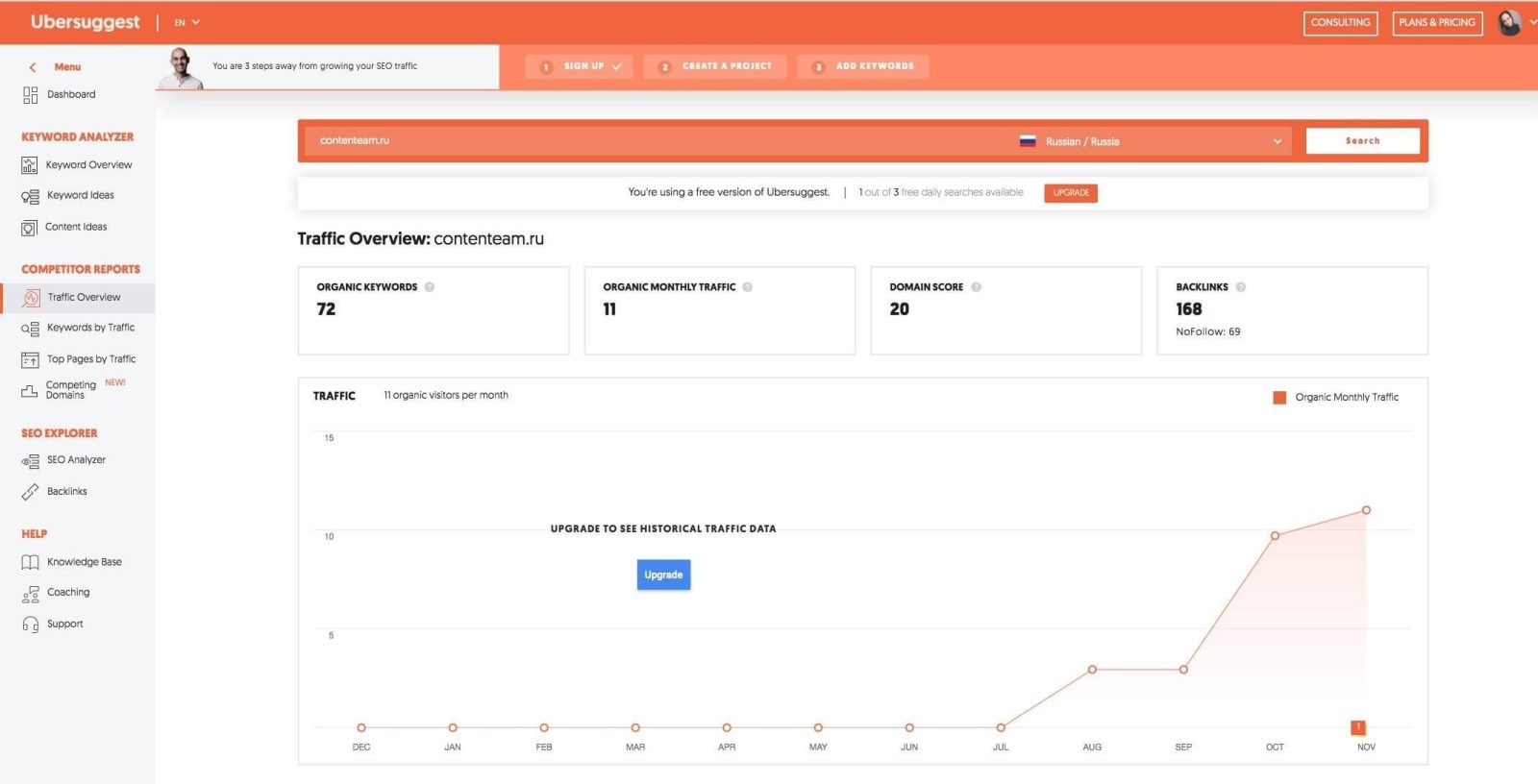1538x784 pixels.
Task: Click the Backlinks info question icon
Action: pyautogui.click(x=1241, y=287)
